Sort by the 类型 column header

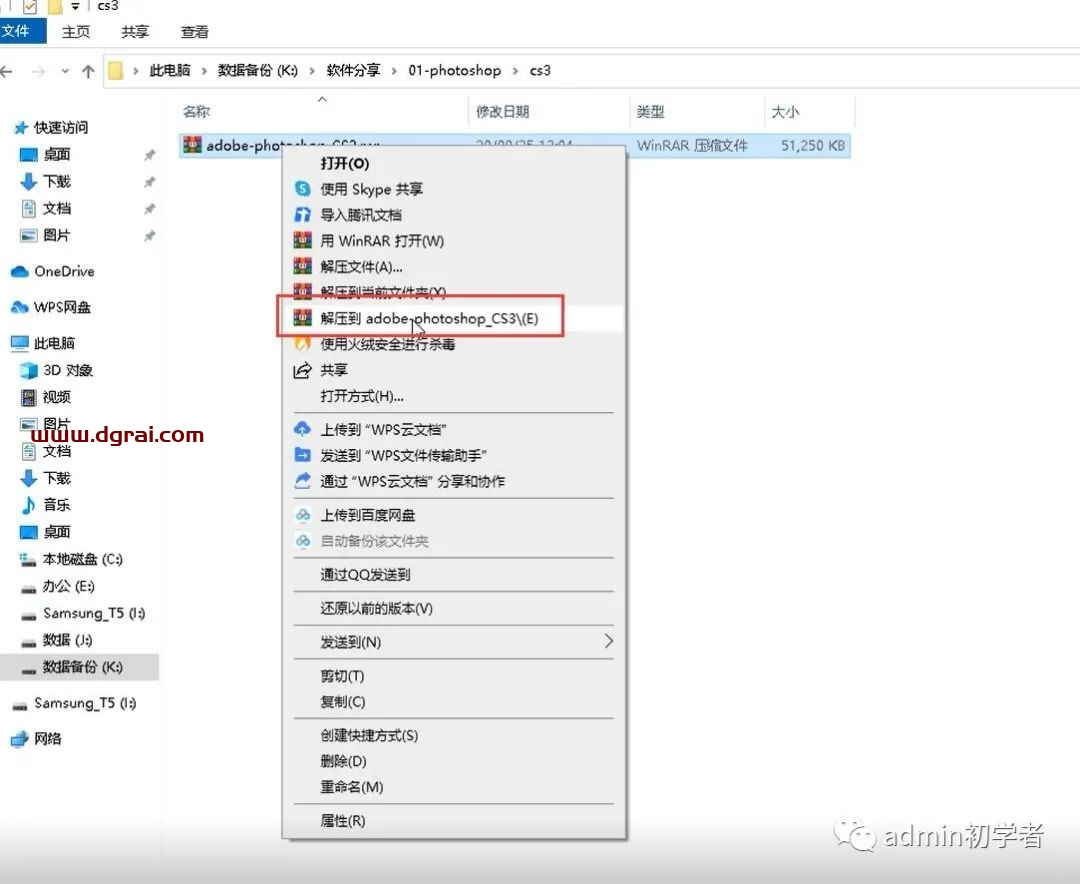(x=650, y=112)
